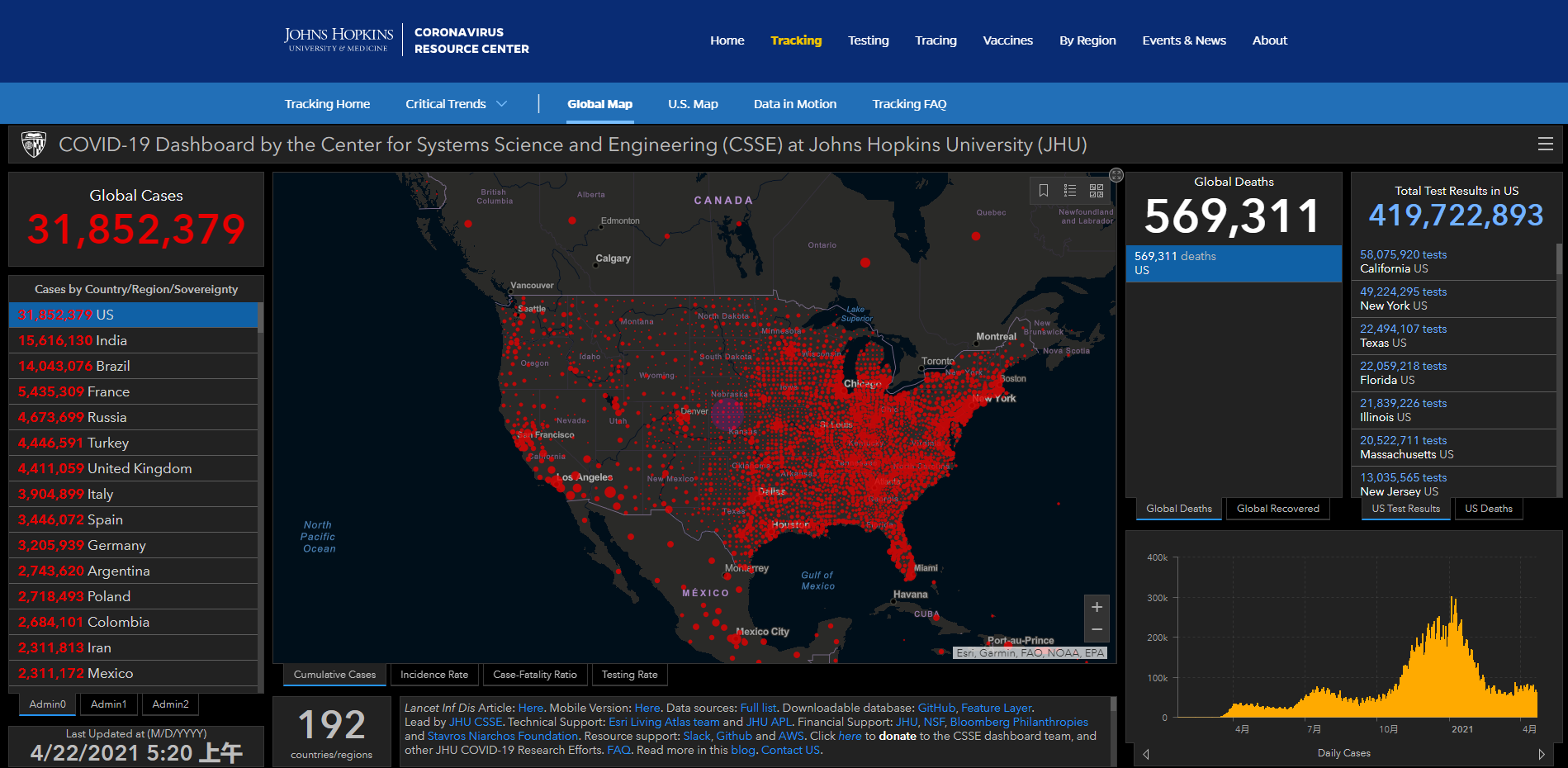Select the US Deaths tab
The image size is (1568, 768).
[x=1489, y=509]
